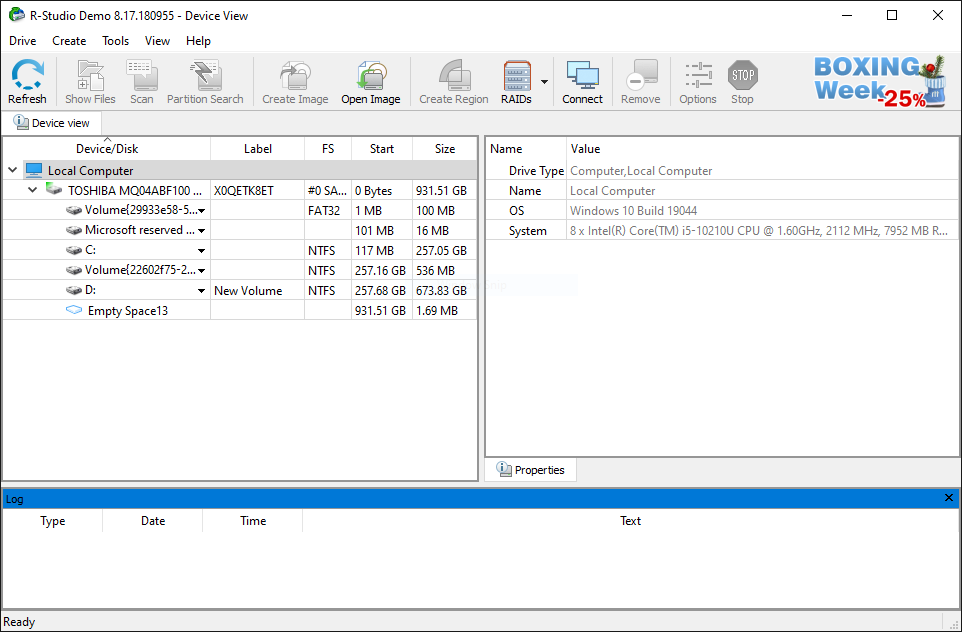Select the Empty Space13 entry
The width and height of the screenshot is (962, 632).
click(x=127, y=311)
